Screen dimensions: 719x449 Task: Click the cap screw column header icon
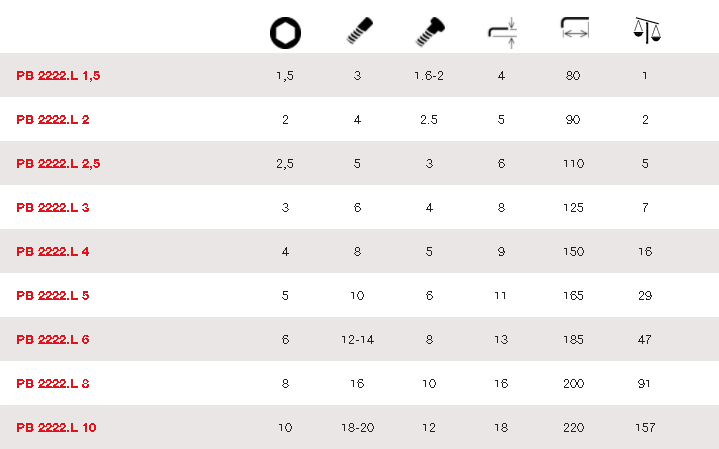click(429, 32)
